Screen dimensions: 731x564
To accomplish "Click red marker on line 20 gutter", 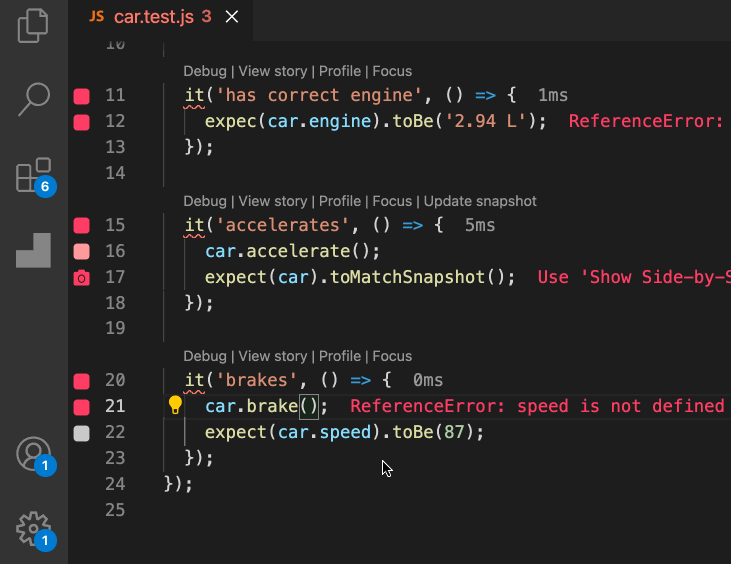I will coord(82,381).
